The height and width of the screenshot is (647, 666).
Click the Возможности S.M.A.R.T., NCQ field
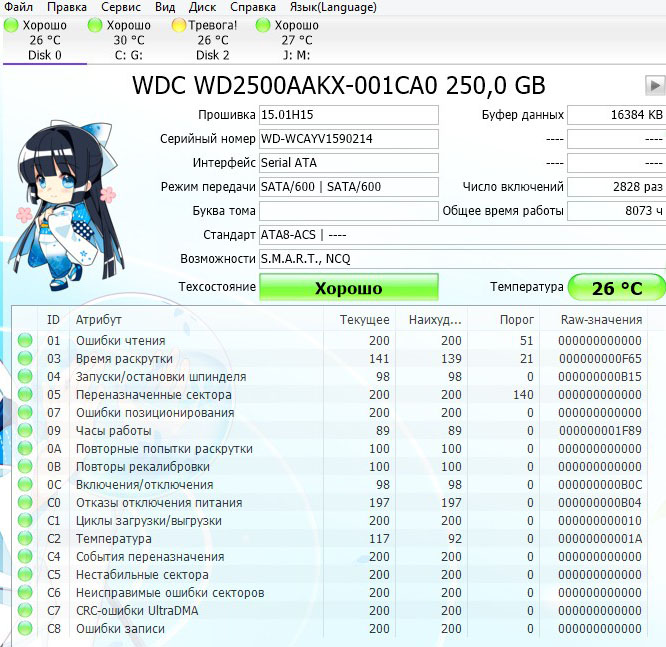[x=463, y=259]
